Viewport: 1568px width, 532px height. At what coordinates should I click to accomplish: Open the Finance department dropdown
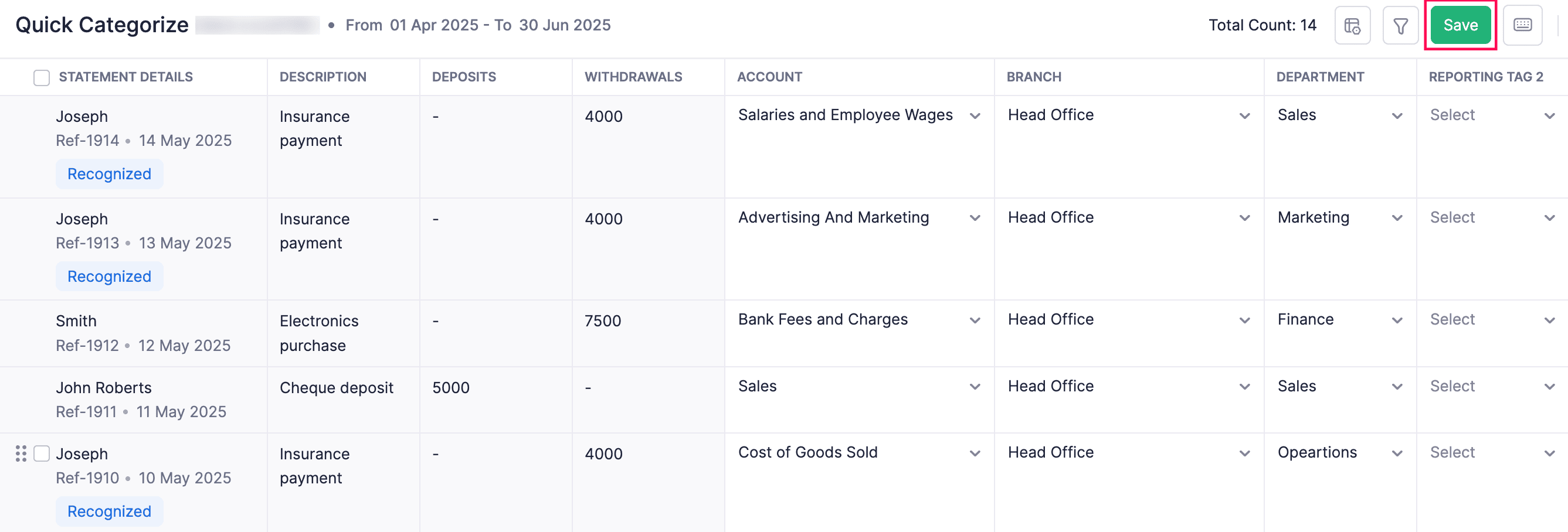coord(1339,320)
